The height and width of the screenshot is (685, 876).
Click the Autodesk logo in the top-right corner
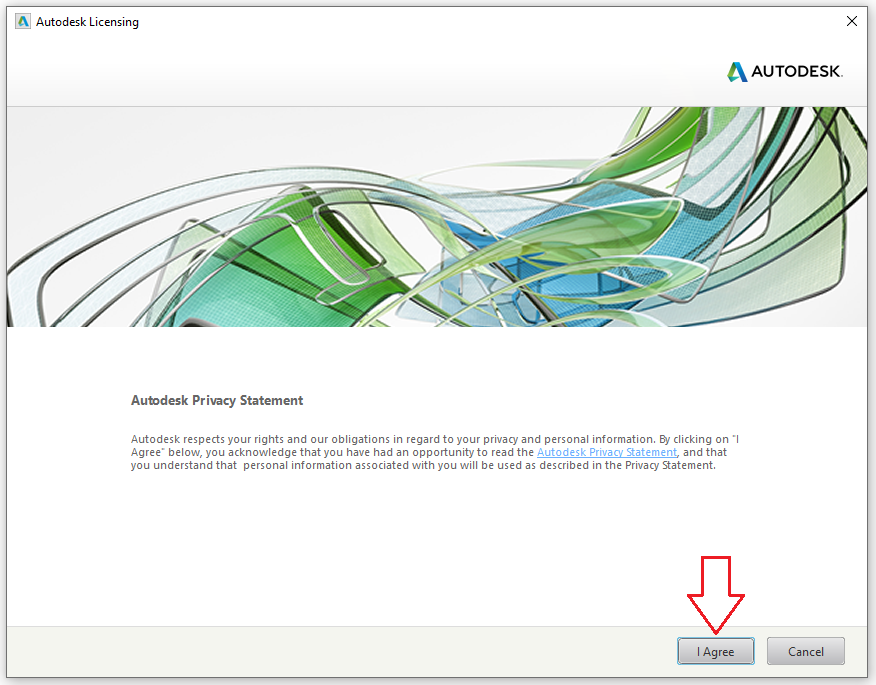tap(784, 71)
